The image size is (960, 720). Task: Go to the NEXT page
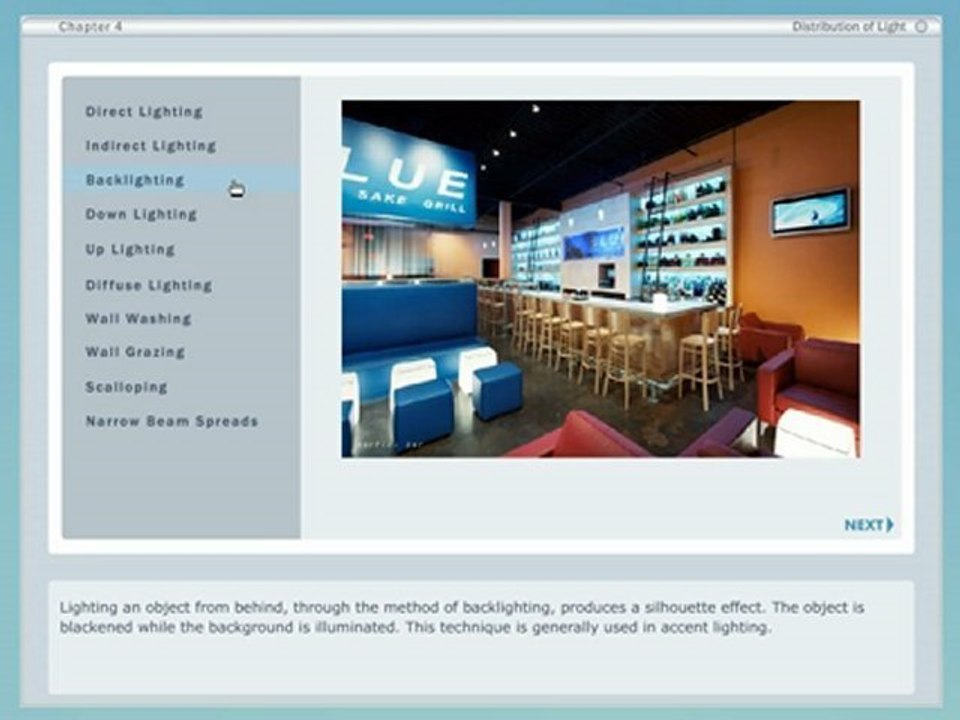tap(869, 525)
